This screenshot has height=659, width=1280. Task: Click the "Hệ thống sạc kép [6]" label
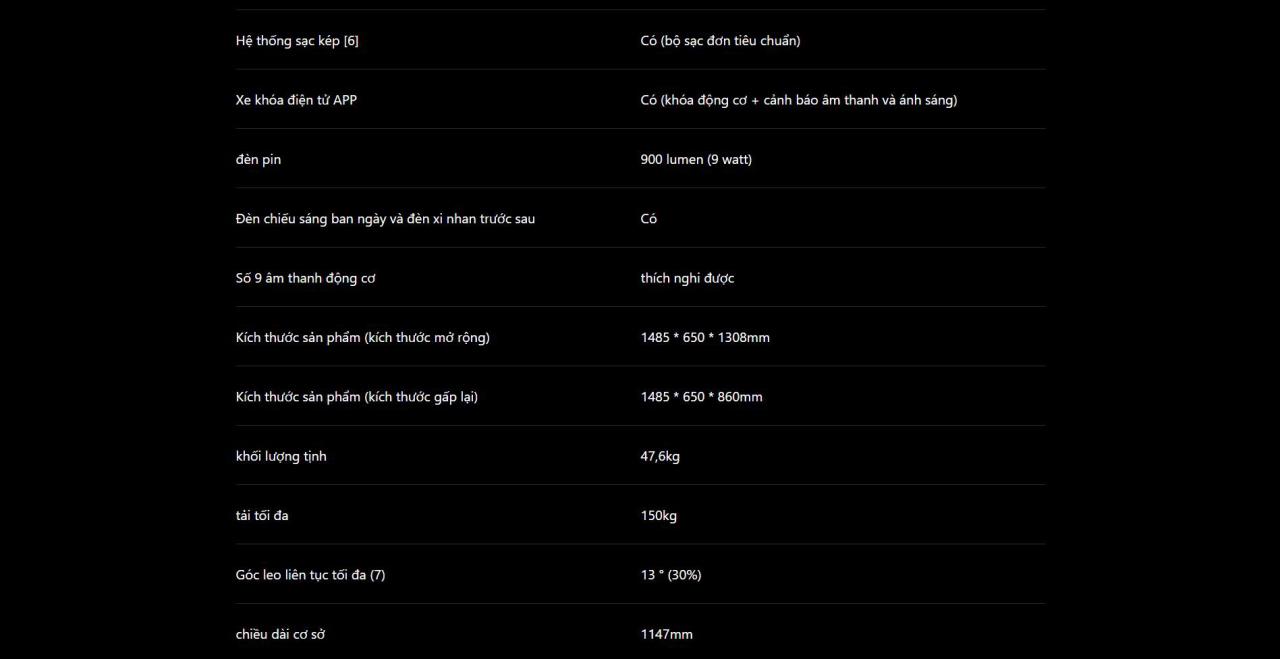(297, 41)
